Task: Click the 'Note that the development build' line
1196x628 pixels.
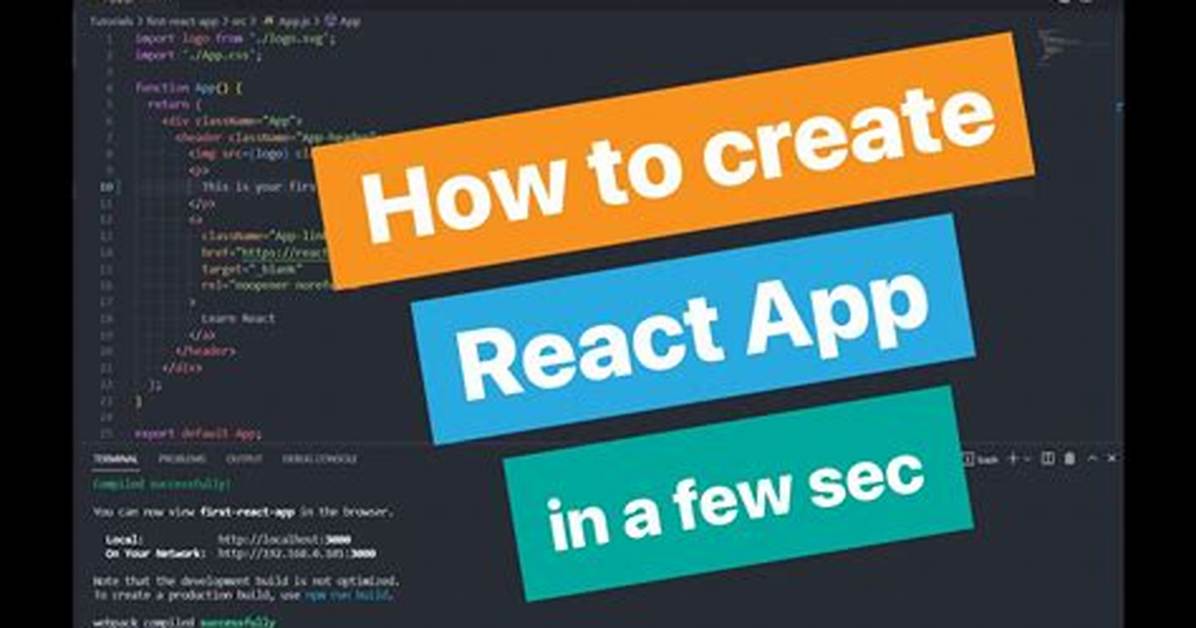Action: pyautogui.click(x=246, y=581)
